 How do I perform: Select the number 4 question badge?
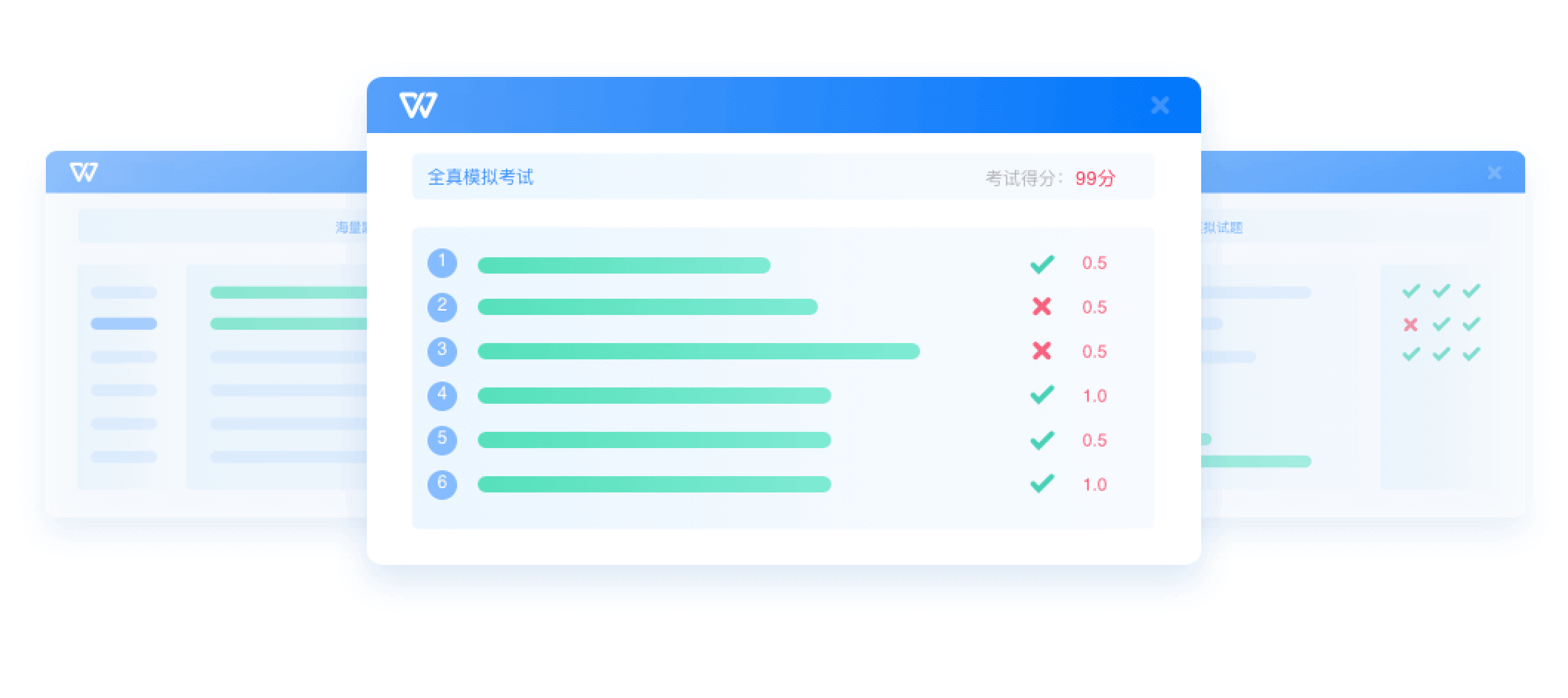coord(442,395)
